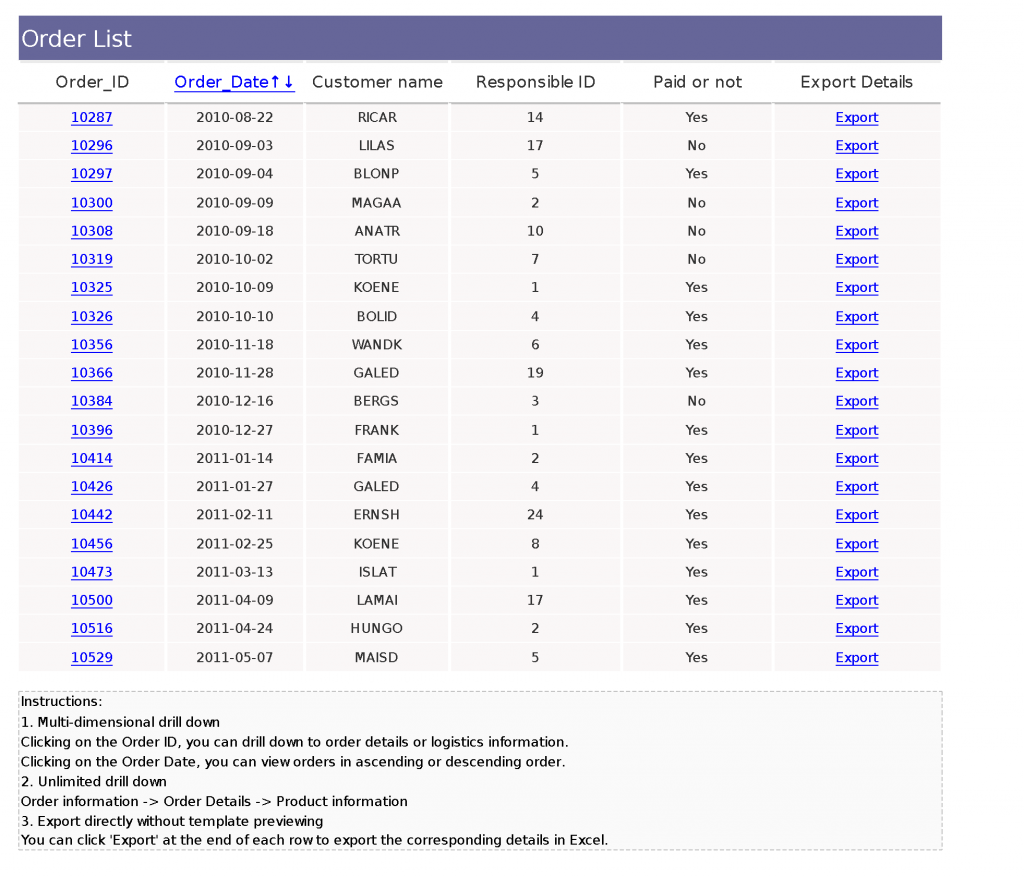The height and width of the screenshot is (877, 1024).
Task: Drill into order 10500
Action: [x=91, y=600]
